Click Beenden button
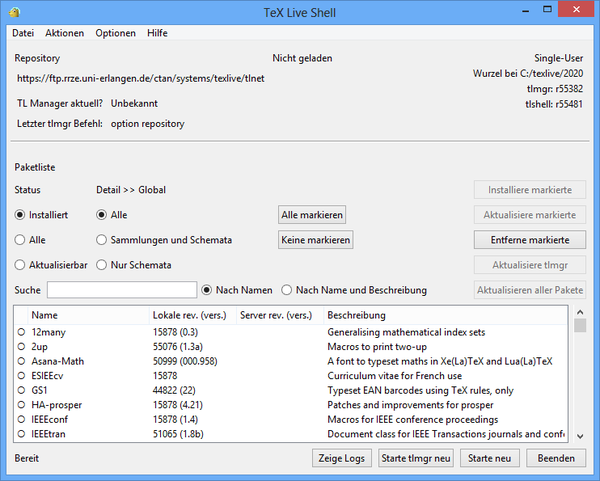Image resolution: width=600 pixels, height=481 pixels. pos(556,458)
